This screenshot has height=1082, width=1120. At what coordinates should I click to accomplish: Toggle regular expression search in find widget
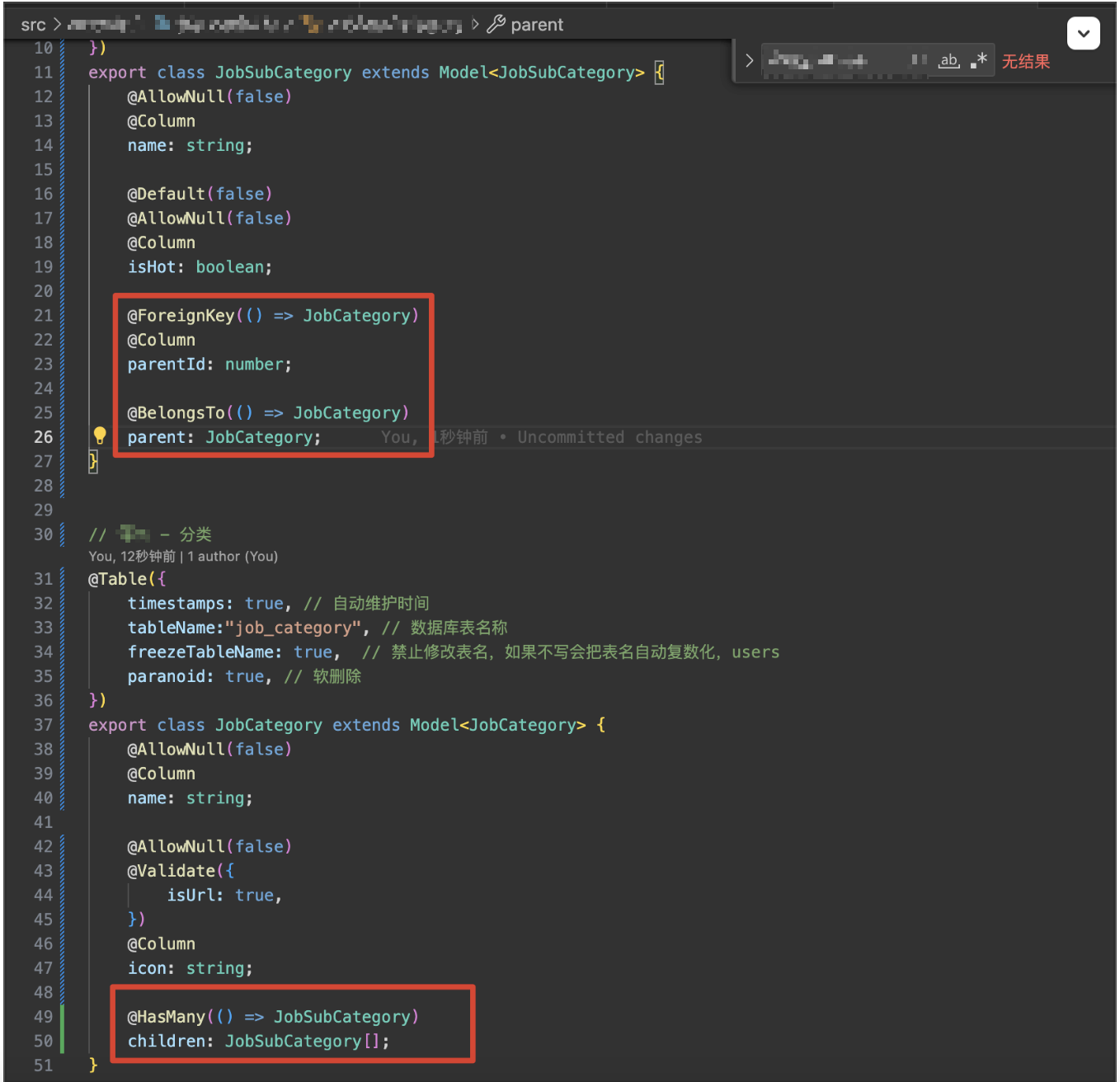[979, 60]
